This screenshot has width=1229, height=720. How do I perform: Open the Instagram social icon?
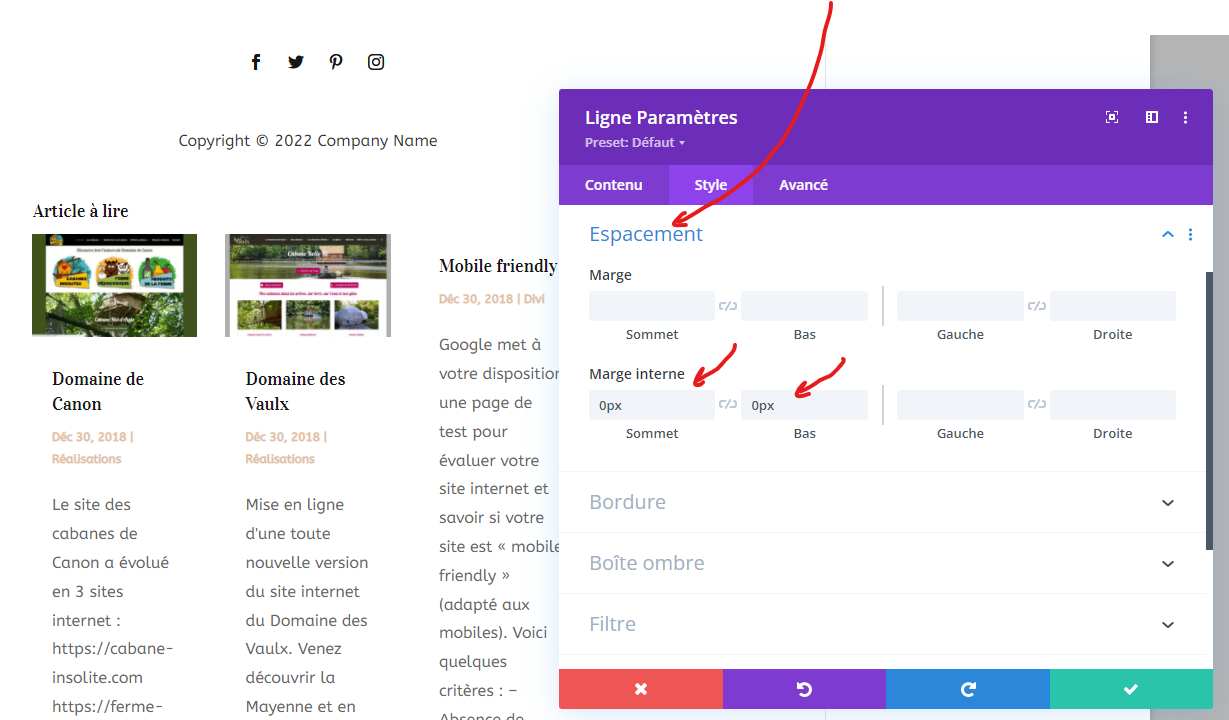point(376,62)
